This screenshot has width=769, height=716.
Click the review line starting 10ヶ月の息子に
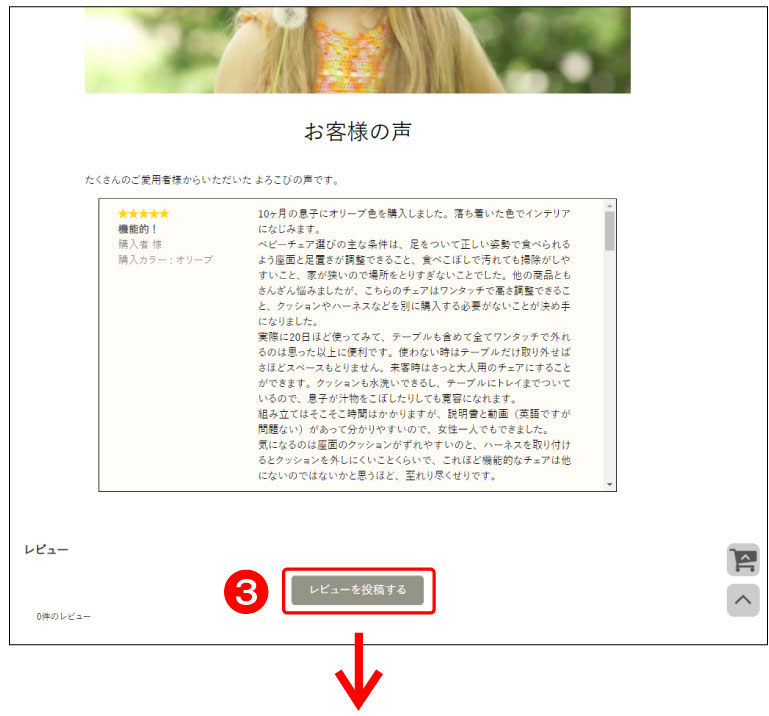(414, 213)
